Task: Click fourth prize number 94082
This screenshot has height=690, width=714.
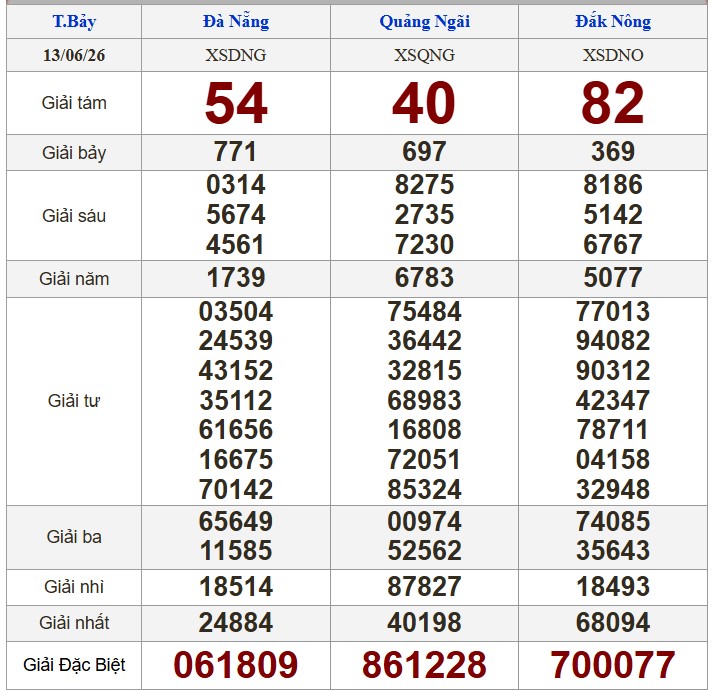Action: click(x=613, y=341)
